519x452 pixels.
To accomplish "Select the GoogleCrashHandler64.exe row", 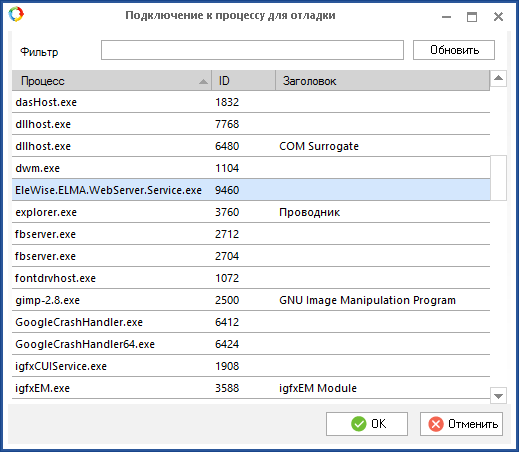I will (x=251, y=344).
